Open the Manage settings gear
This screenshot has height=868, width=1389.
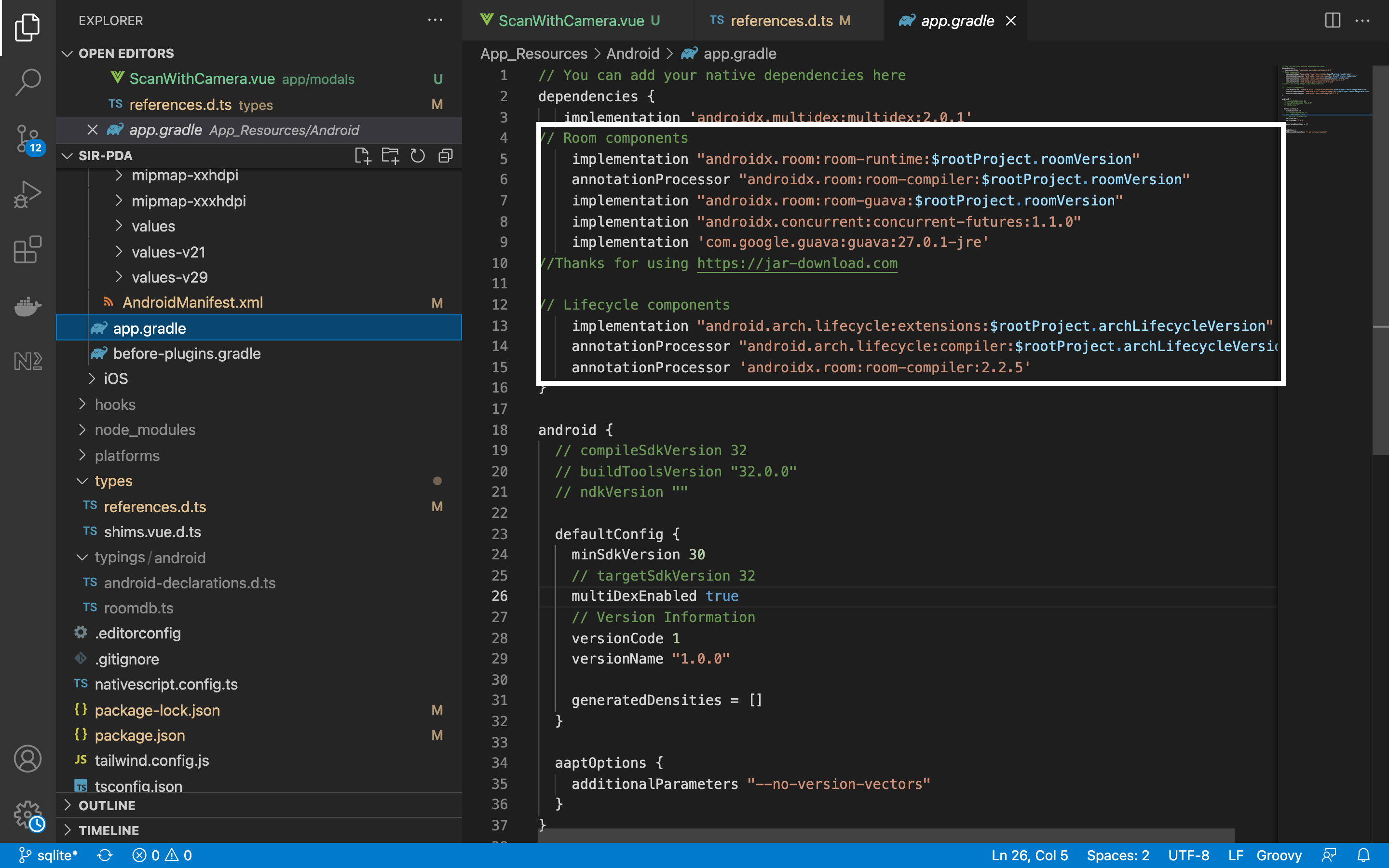coord(27,814)
